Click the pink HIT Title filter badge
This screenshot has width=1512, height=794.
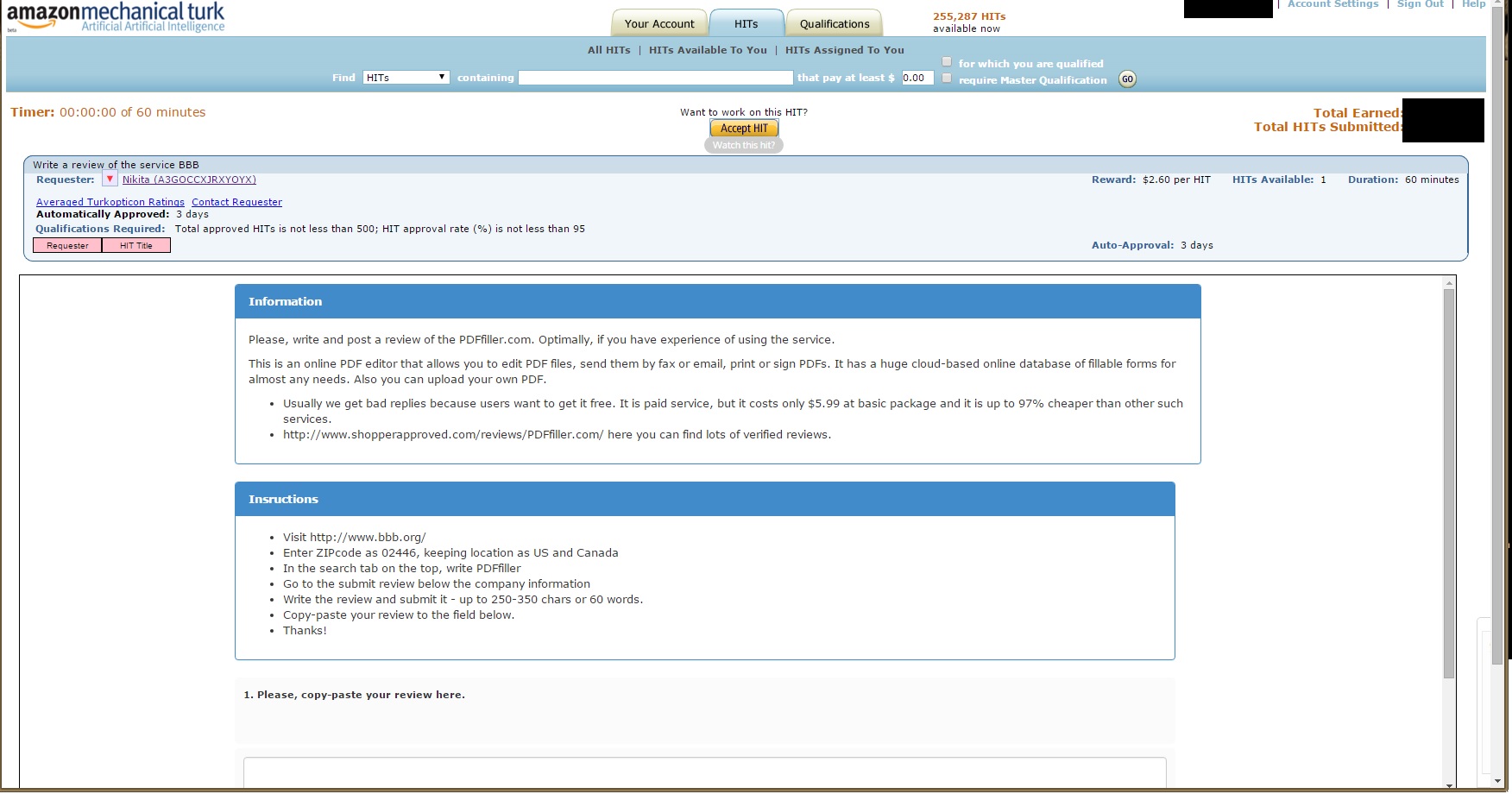click(135, 245)
